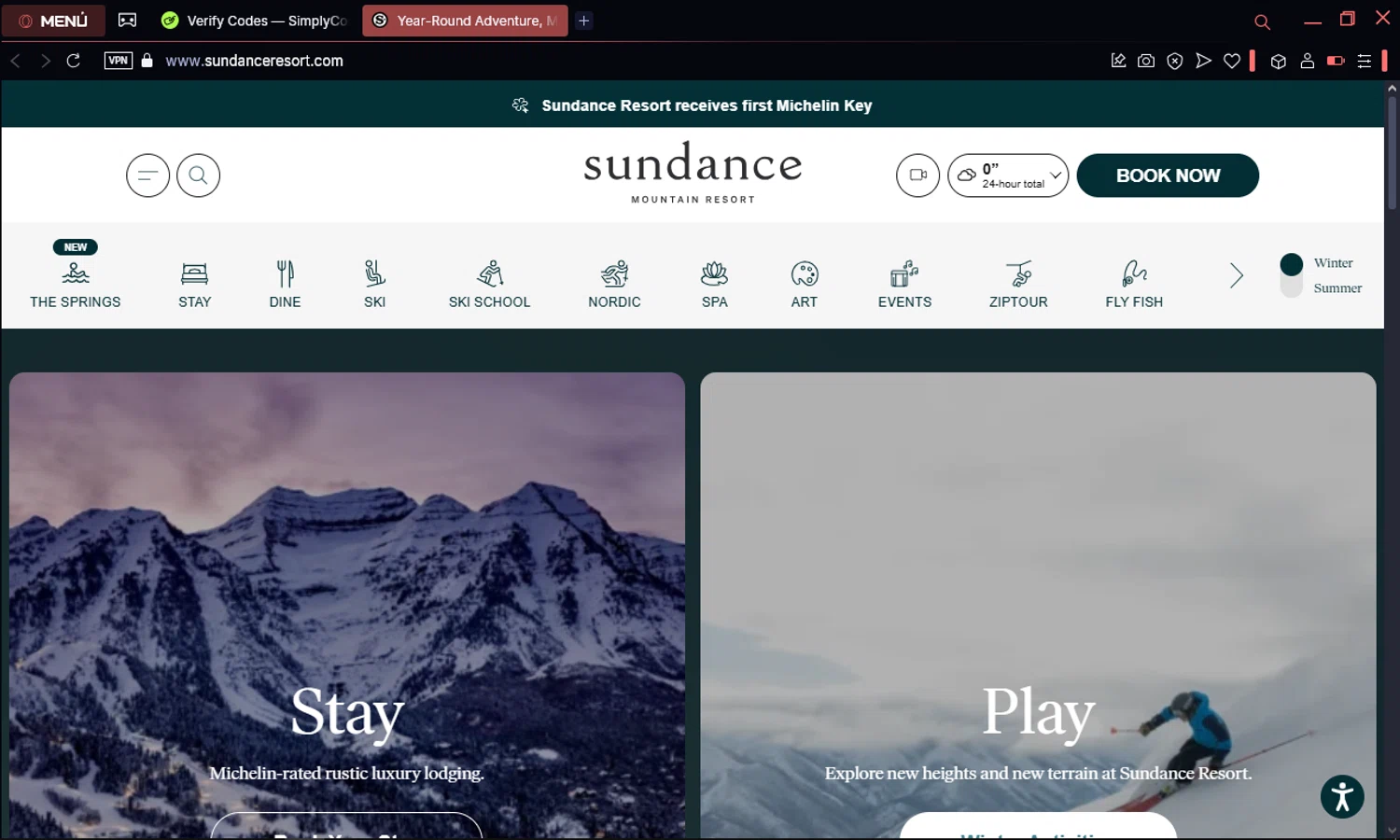Click the search tabs magnifier icon
Viewport: 1400px width, 840px height.
1262,21
